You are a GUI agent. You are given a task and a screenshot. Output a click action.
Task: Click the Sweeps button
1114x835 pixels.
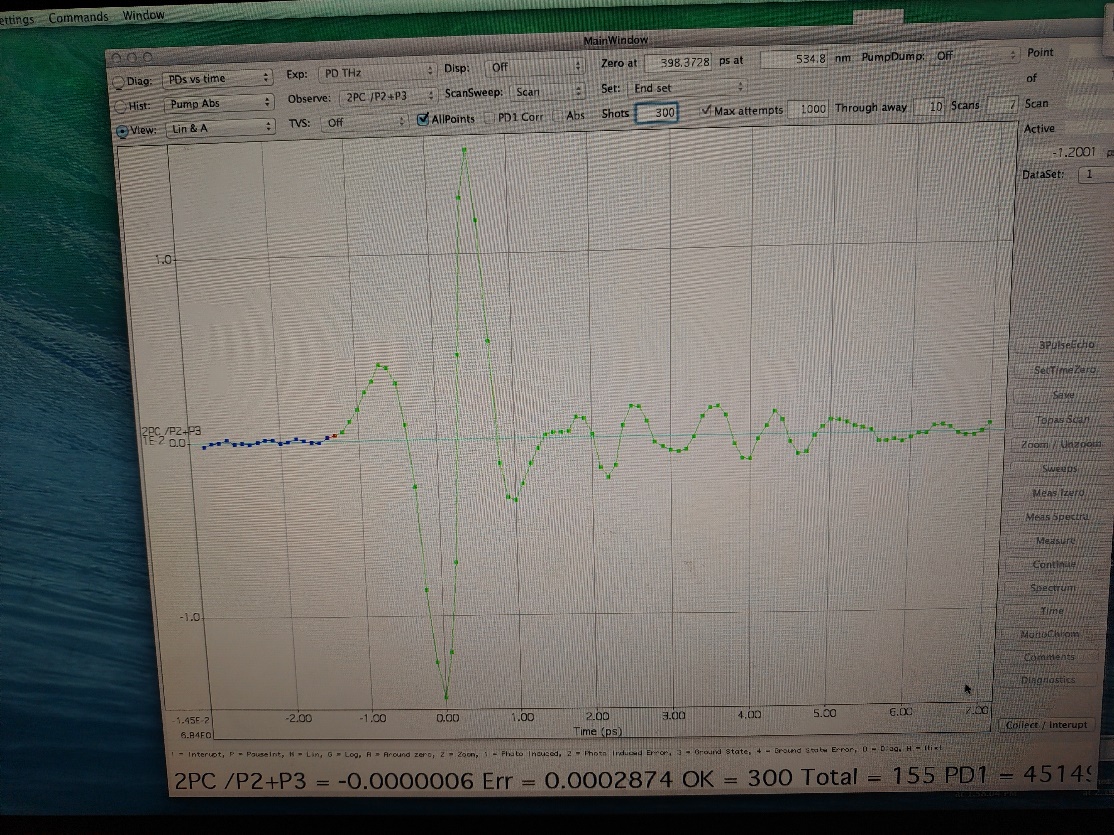(1059, 468)
